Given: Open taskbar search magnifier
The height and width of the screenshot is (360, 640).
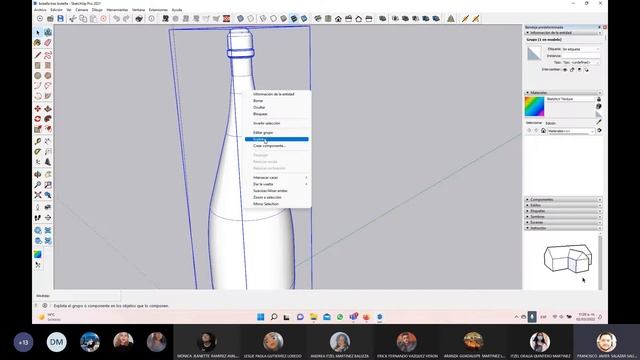Looking at the screenshot, I should click(274, 317).
